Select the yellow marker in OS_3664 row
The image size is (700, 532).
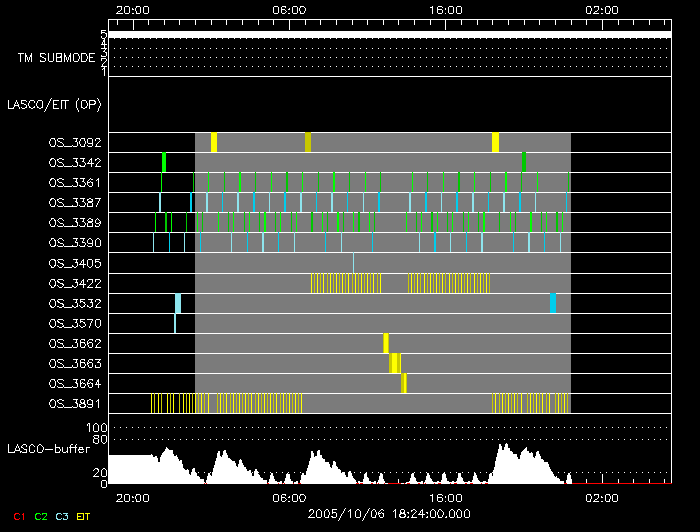[404, 383]
